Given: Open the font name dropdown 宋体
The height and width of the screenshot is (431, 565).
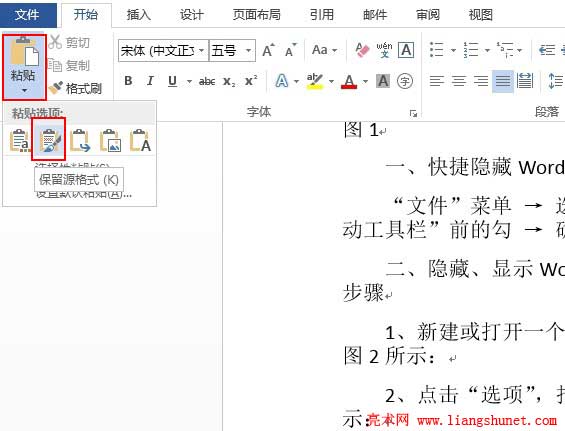Looking at the screenshot, I should tap(163, 50).
